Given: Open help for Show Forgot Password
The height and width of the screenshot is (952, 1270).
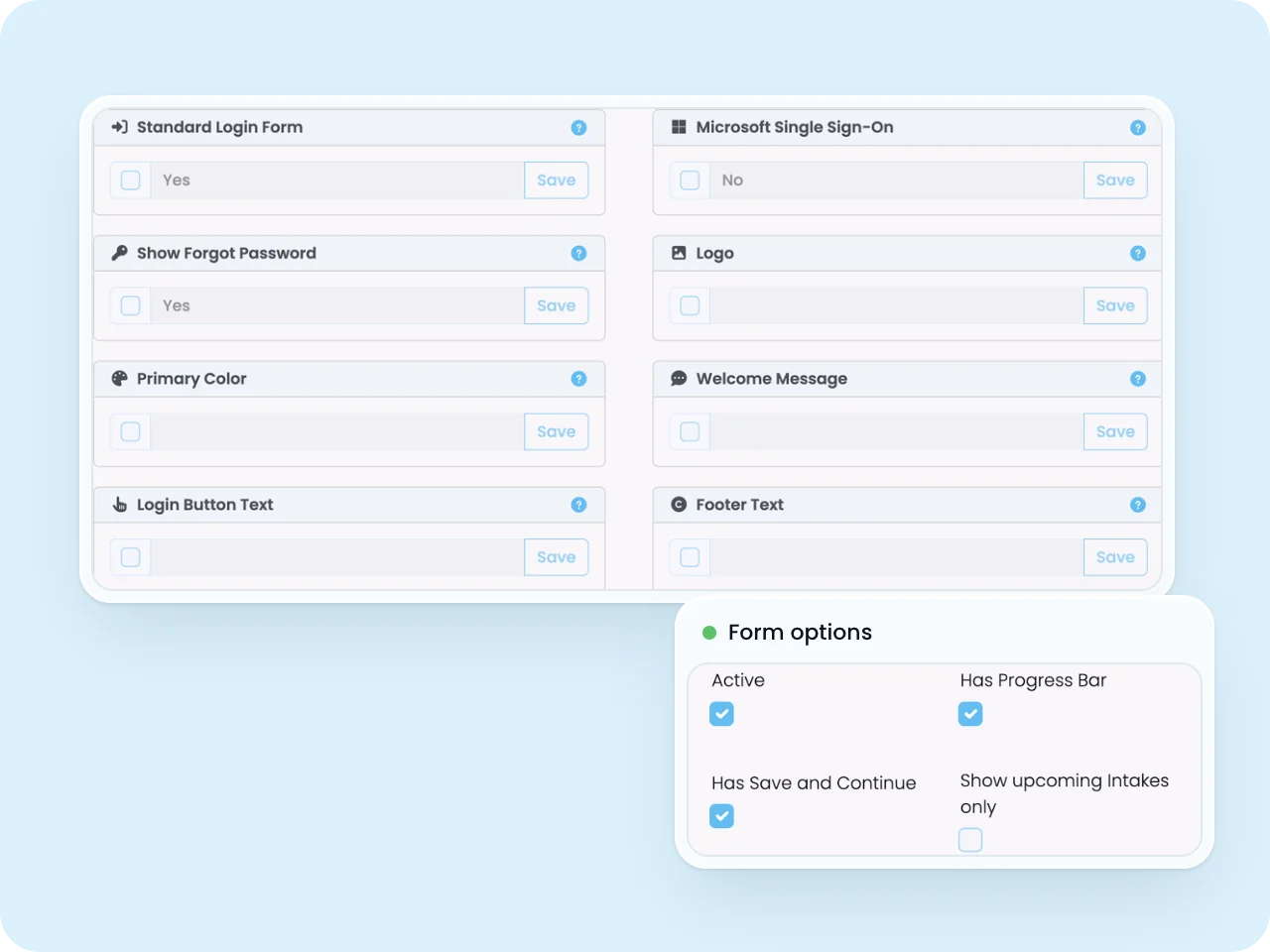Looking at the screenshot, I should click(579, 254).
